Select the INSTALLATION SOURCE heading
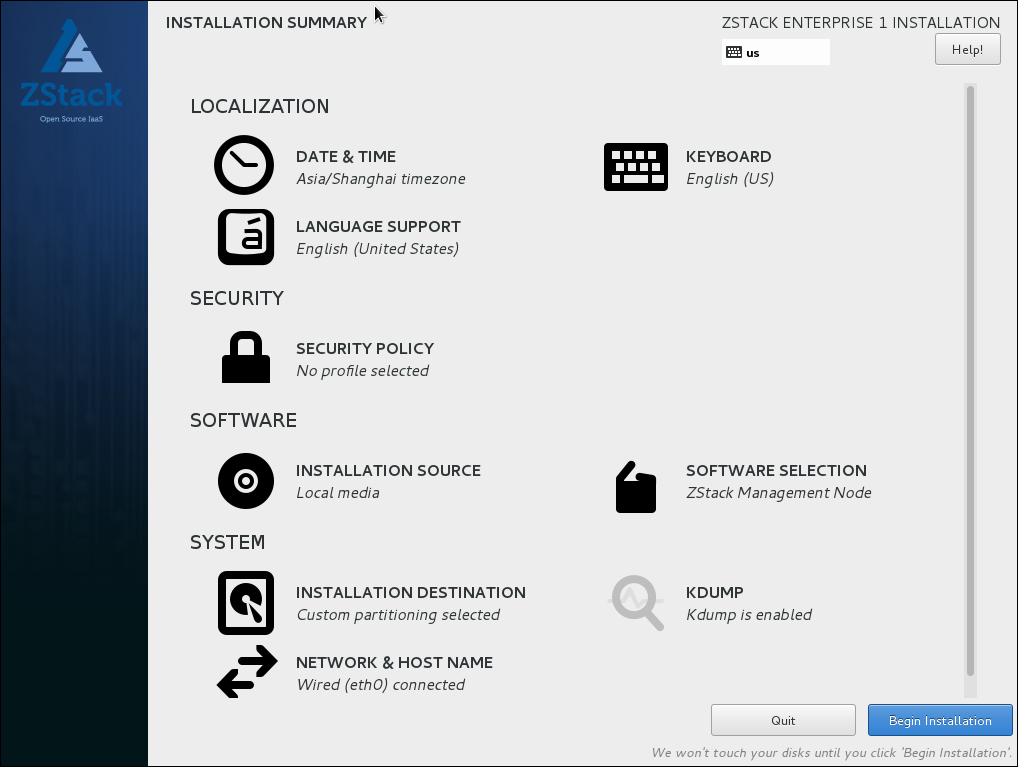Viewport: 1018px width, 767px height. pos(388,471)
